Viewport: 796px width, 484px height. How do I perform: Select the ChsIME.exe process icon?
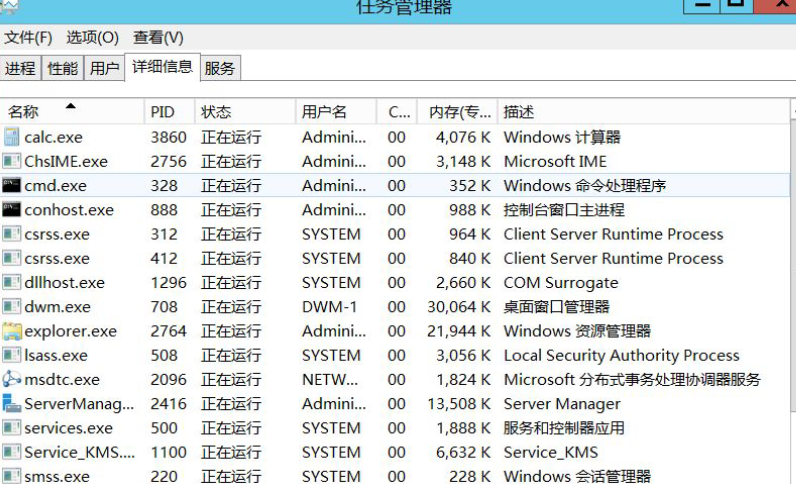pyautogui.click(x=12, y=161)
